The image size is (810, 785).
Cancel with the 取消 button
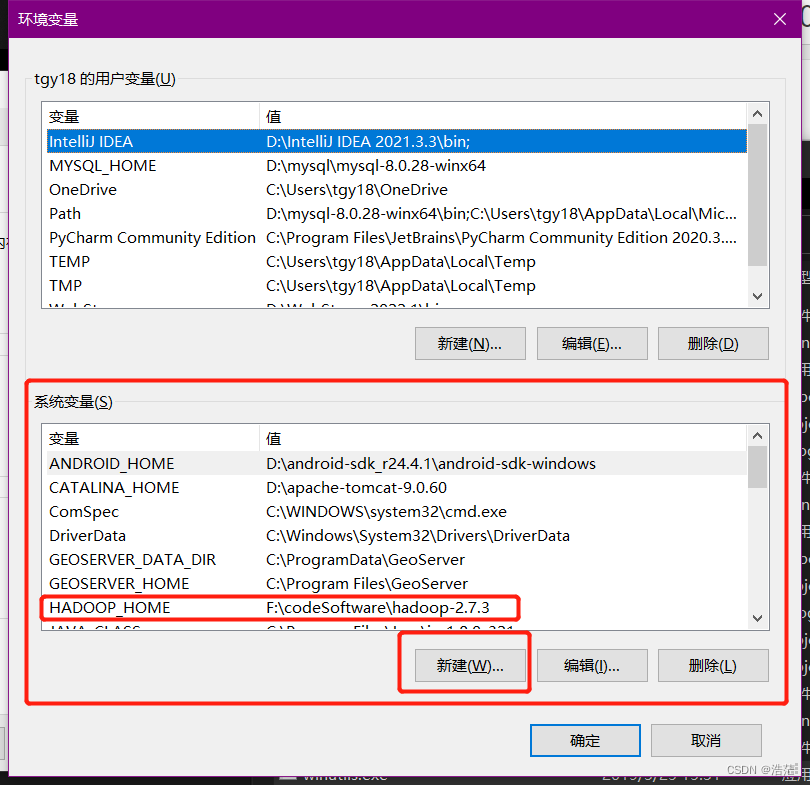(706, 741)
